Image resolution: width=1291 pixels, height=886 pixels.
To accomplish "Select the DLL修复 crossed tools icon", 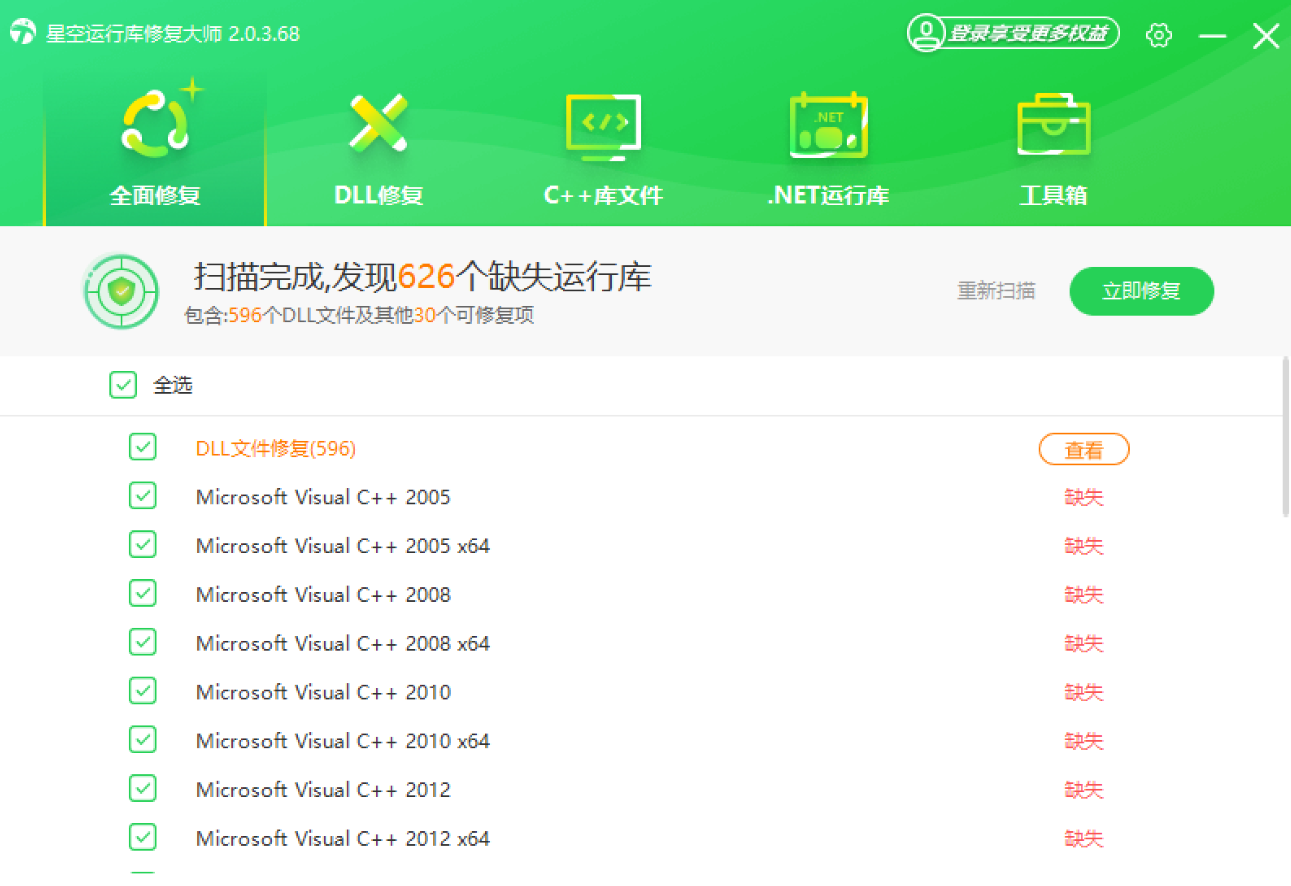I will click(378, 123).
